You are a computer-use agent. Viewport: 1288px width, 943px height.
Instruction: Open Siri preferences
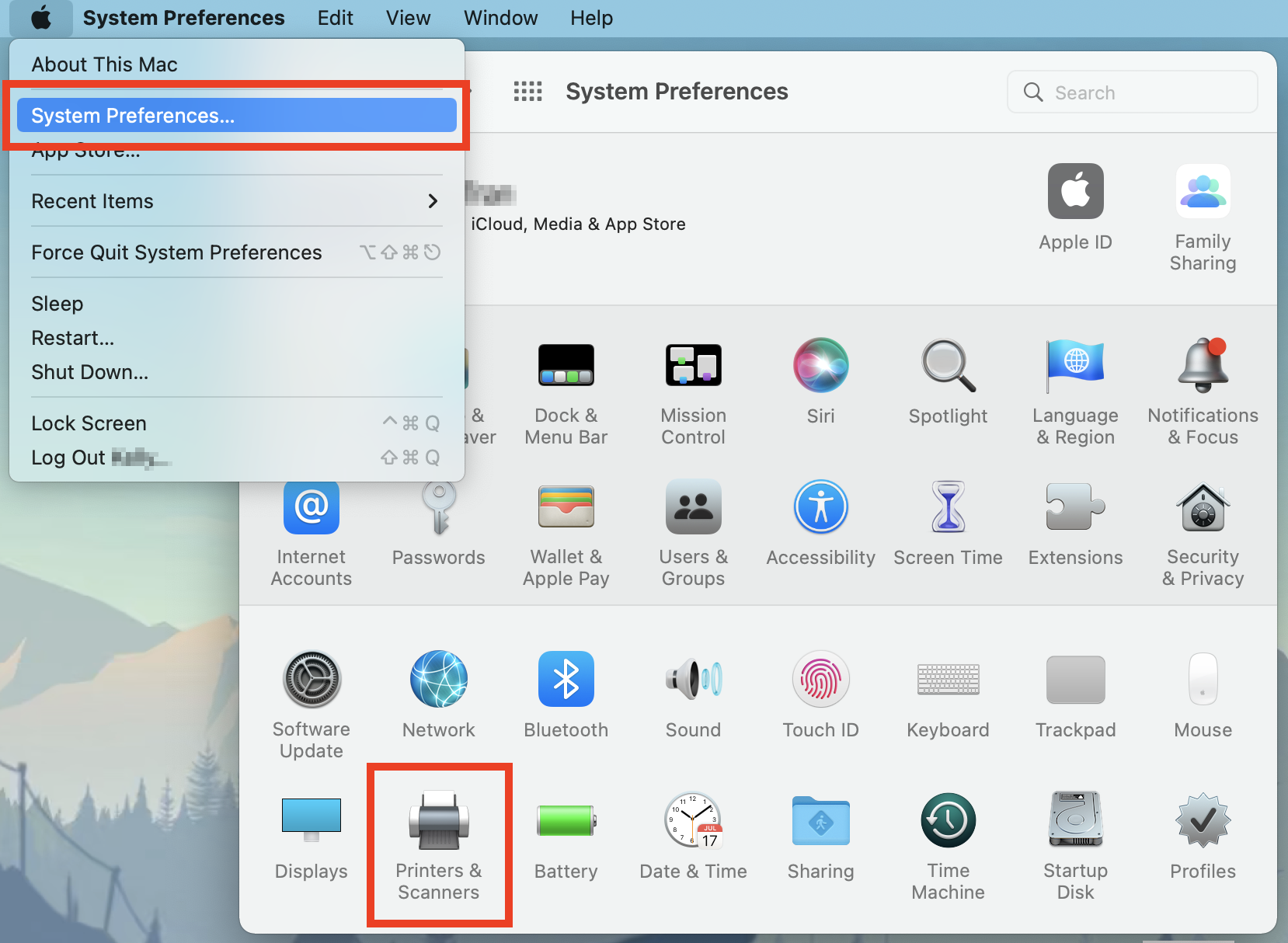pyautogui.click(x=820, y=381)
